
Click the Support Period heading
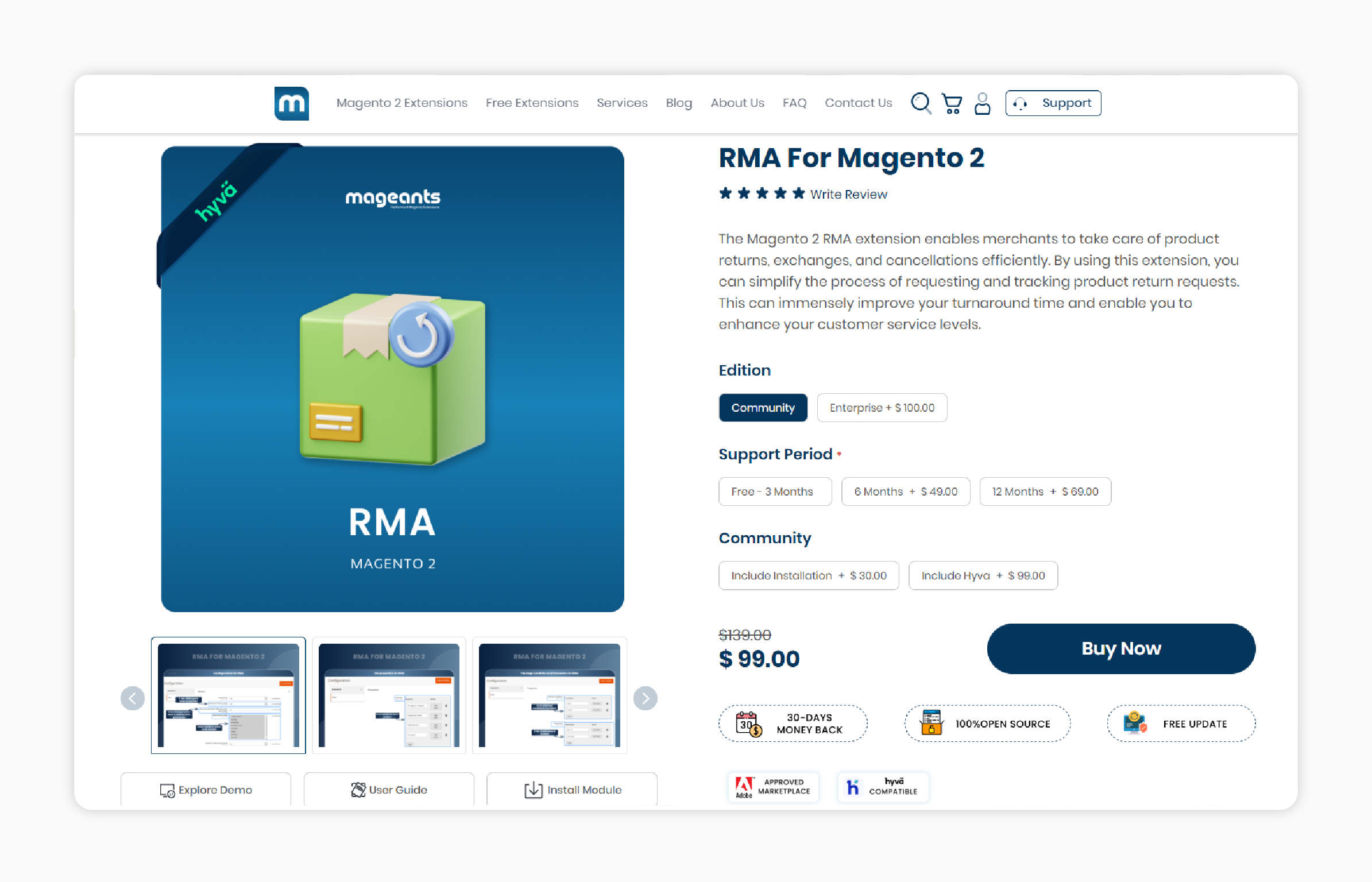[x=775, y=454]
